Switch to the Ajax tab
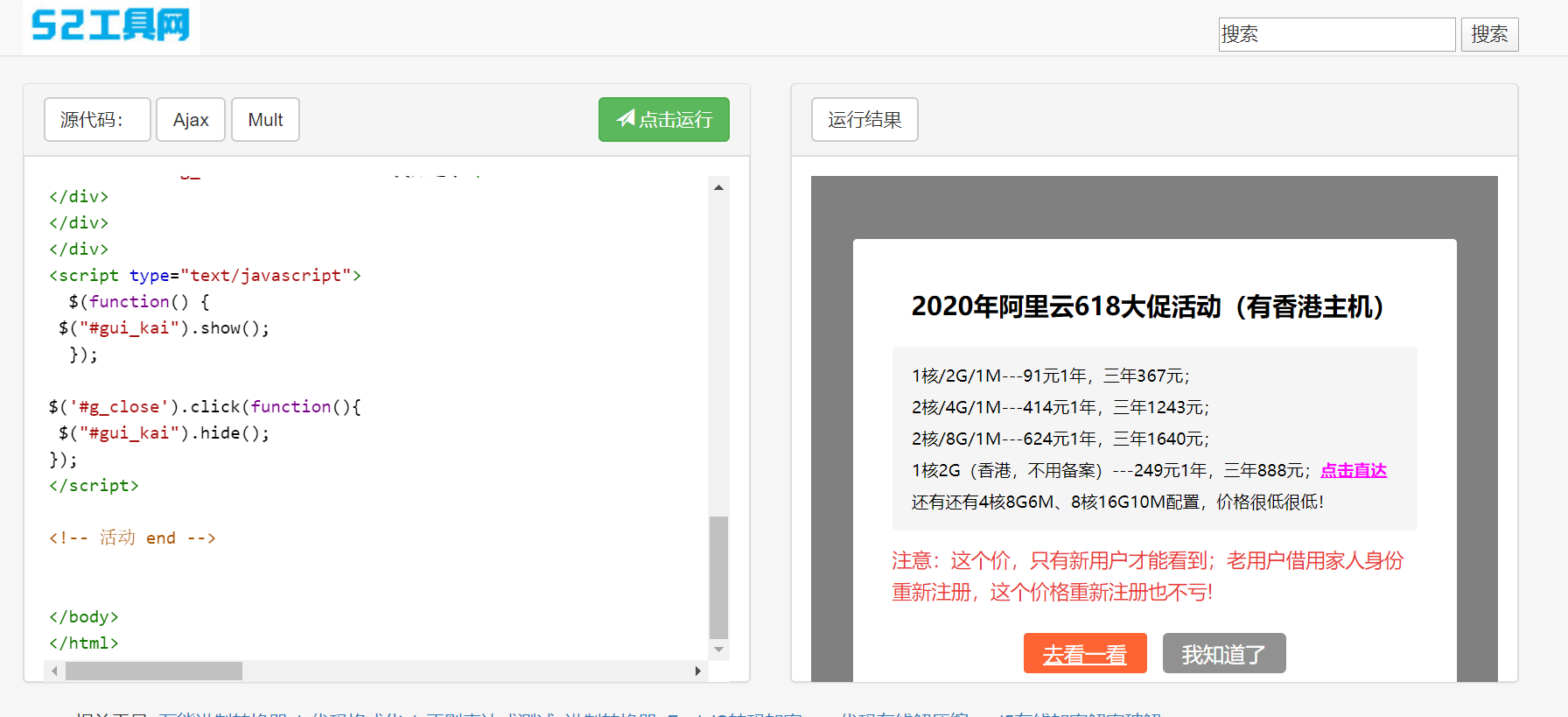This screenshot has width=1568, height=717. [x=191, y=120]
